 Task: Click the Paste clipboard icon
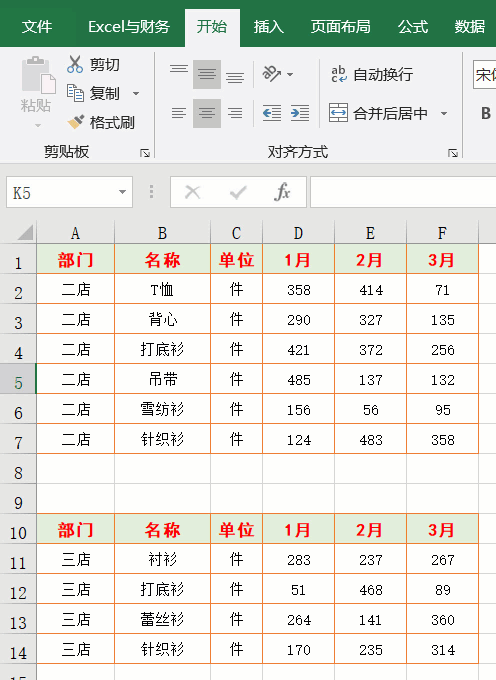(x=38, y=75)
